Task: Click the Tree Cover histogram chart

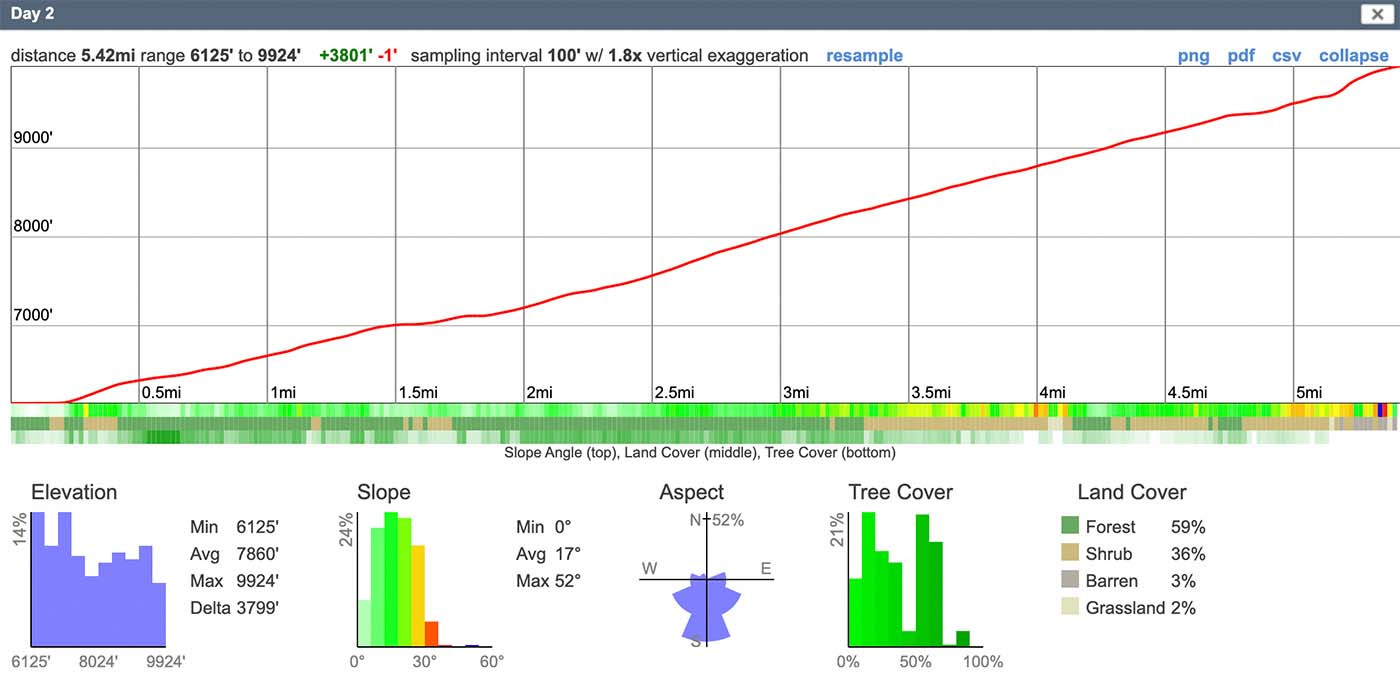Action: [x=916, y=579]
